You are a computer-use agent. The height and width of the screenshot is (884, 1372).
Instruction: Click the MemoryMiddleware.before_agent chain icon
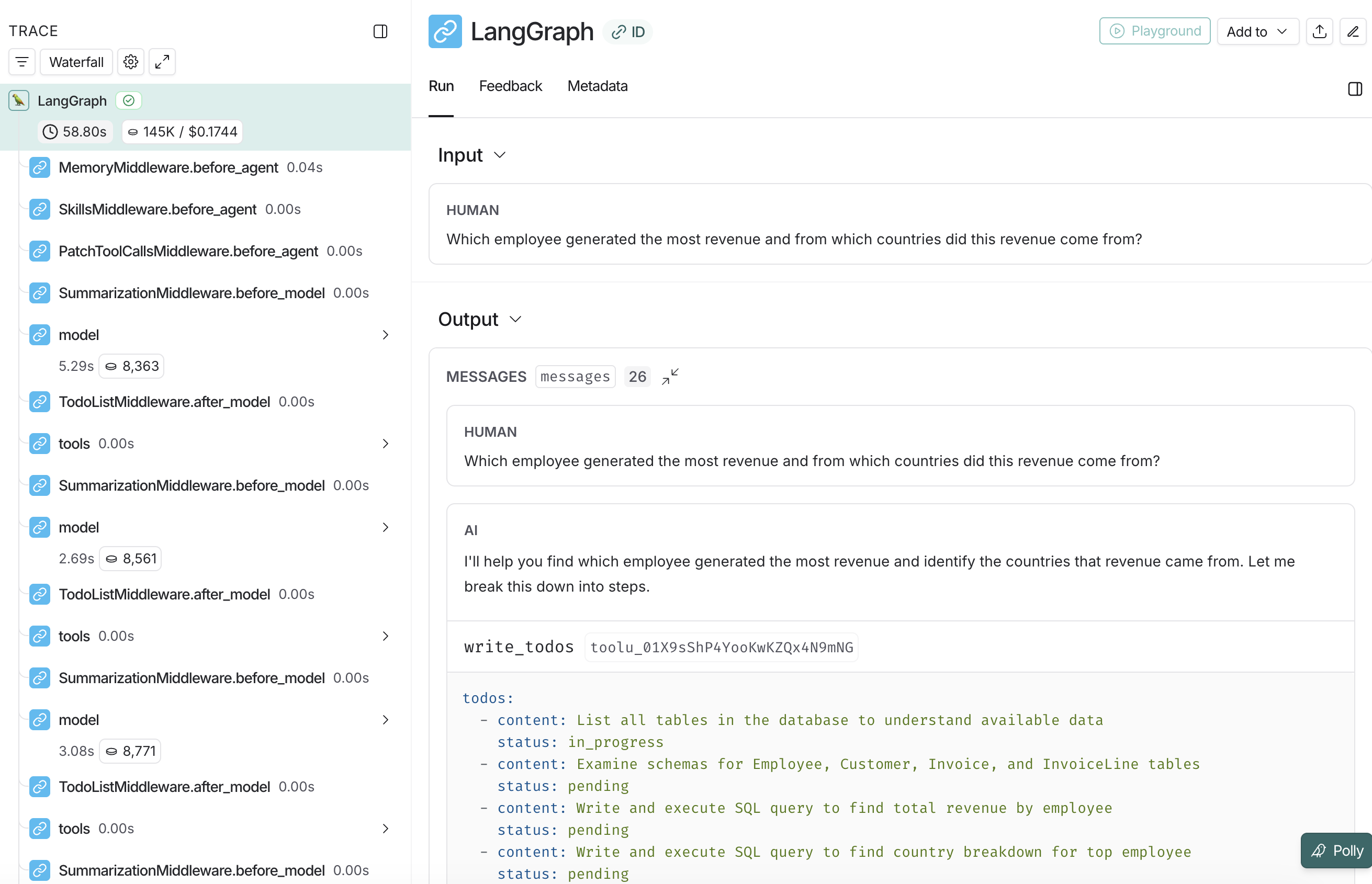tap(40, 167)
